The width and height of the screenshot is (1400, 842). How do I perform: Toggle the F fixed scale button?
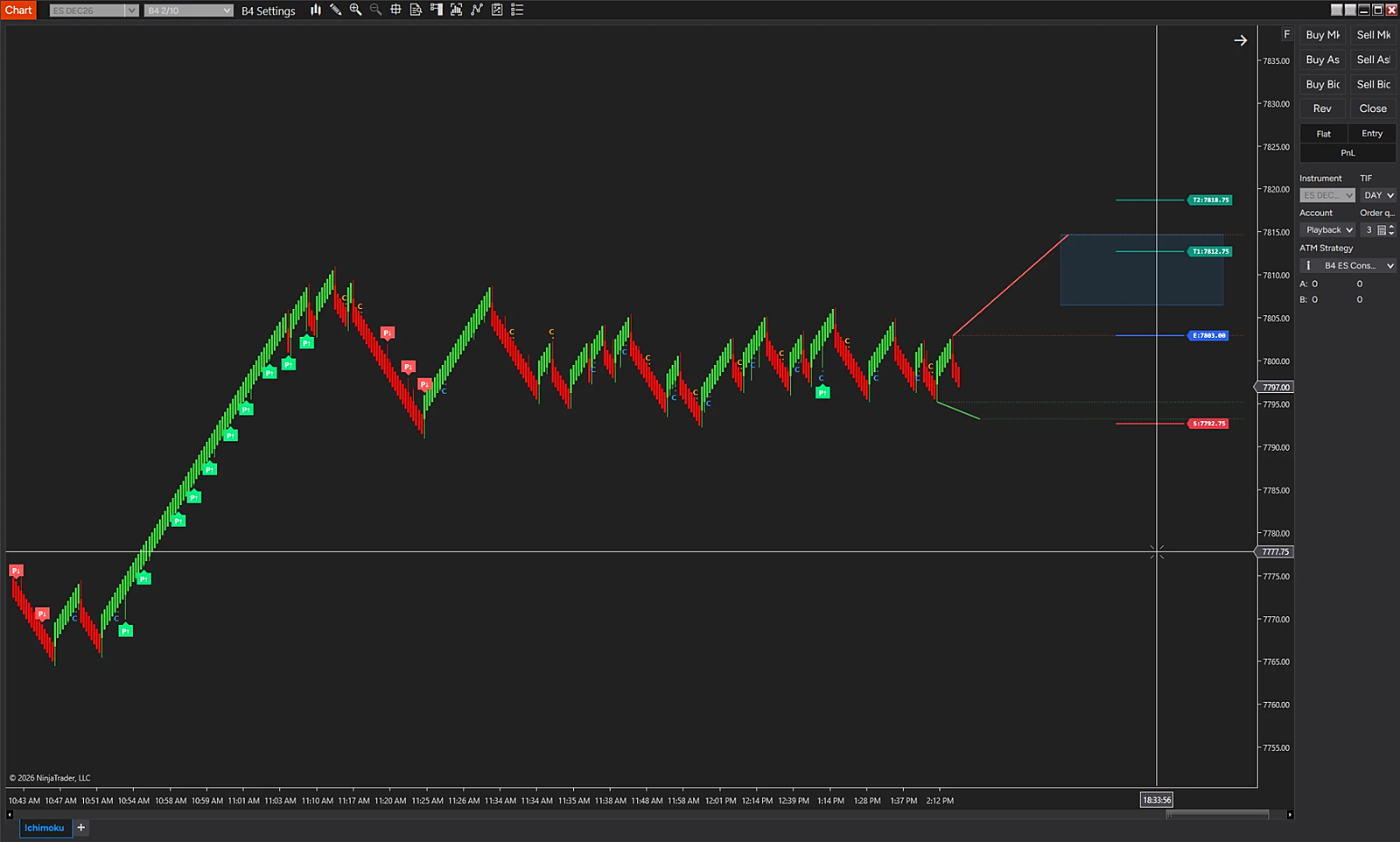coord(1286,34)
